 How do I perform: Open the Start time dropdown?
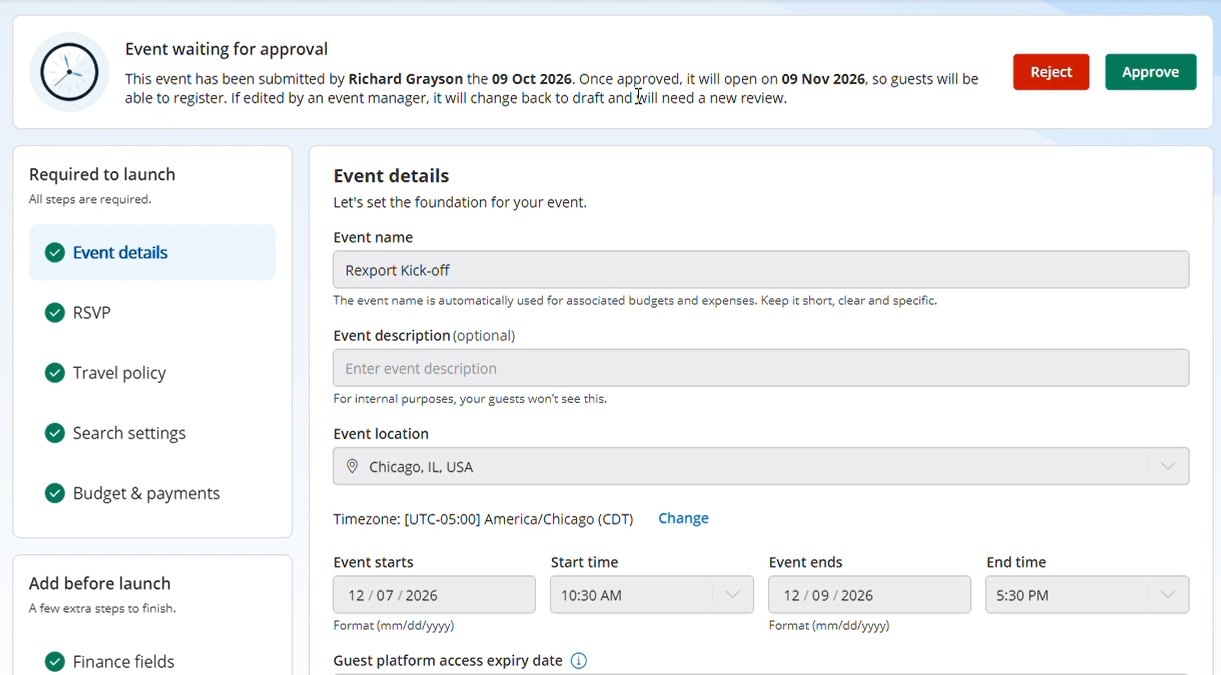tap(651, 595)
